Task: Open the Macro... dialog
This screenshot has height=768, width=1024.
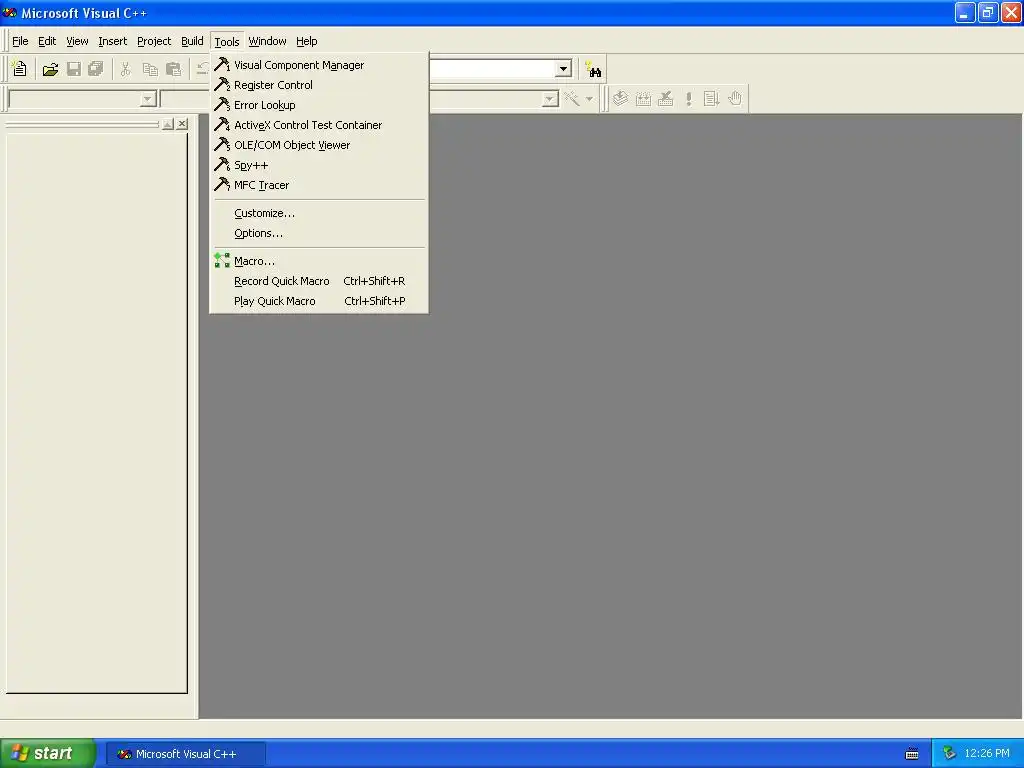Action: [319, 261]
